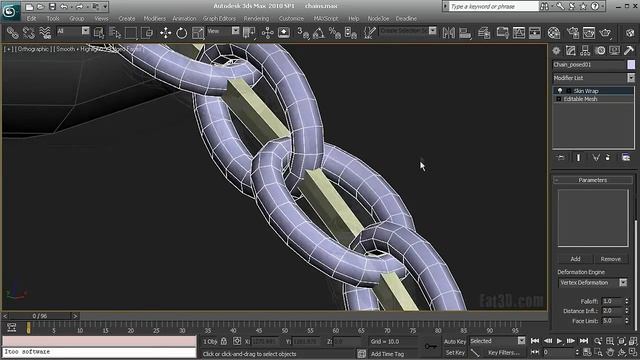This screenshot has height=360, width=640.
Task: Click the Use Pivot Point Center icon
Action: coord(249,33)
